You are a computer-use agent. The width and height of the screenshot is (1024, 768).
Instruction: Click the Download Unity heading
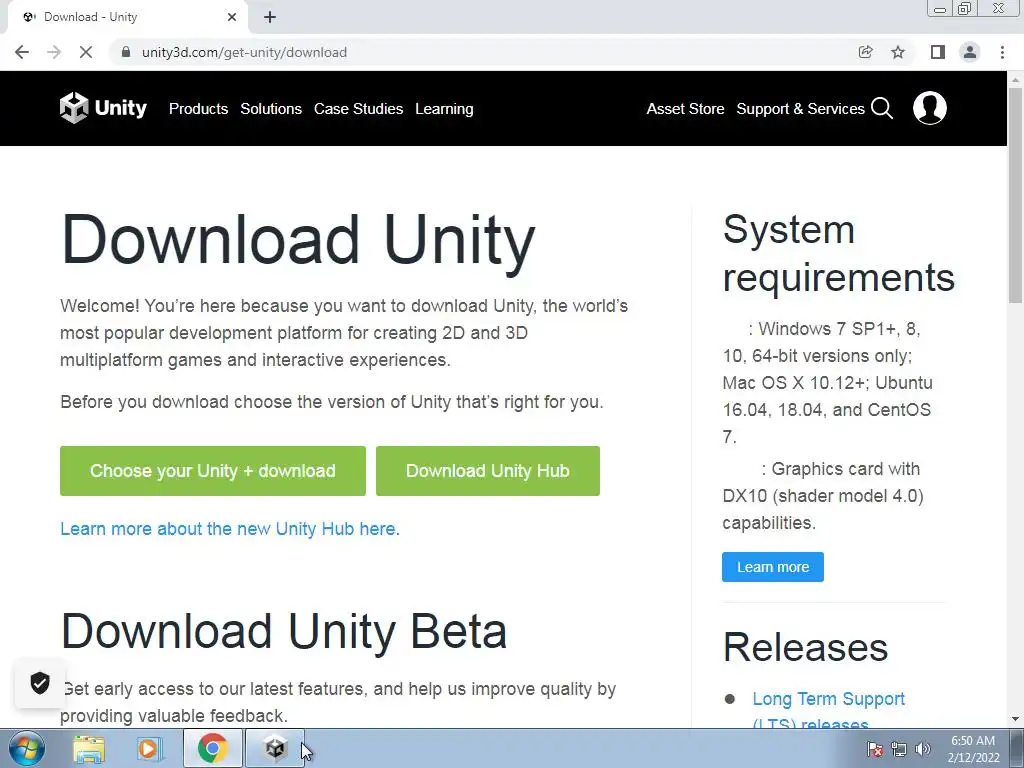[298, 239]
